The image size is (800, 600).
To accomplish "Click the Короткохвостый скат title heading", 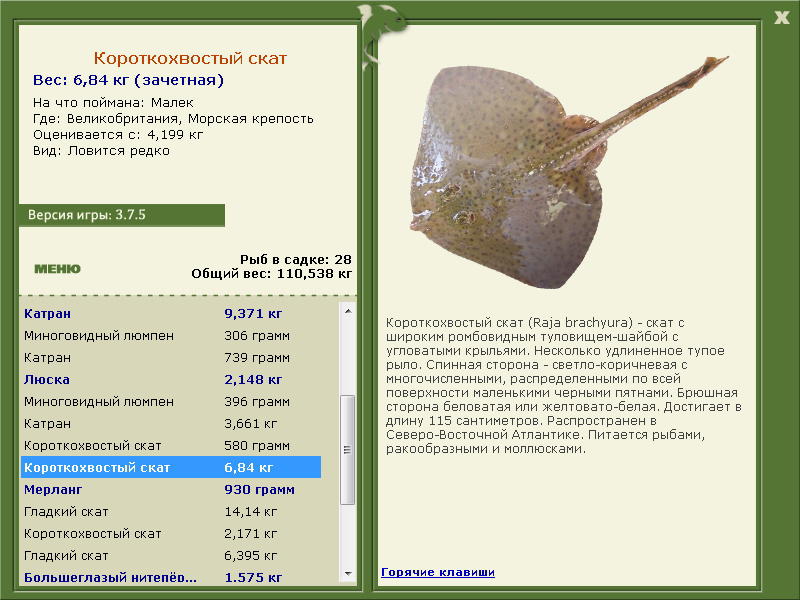I will pos(190,58).
